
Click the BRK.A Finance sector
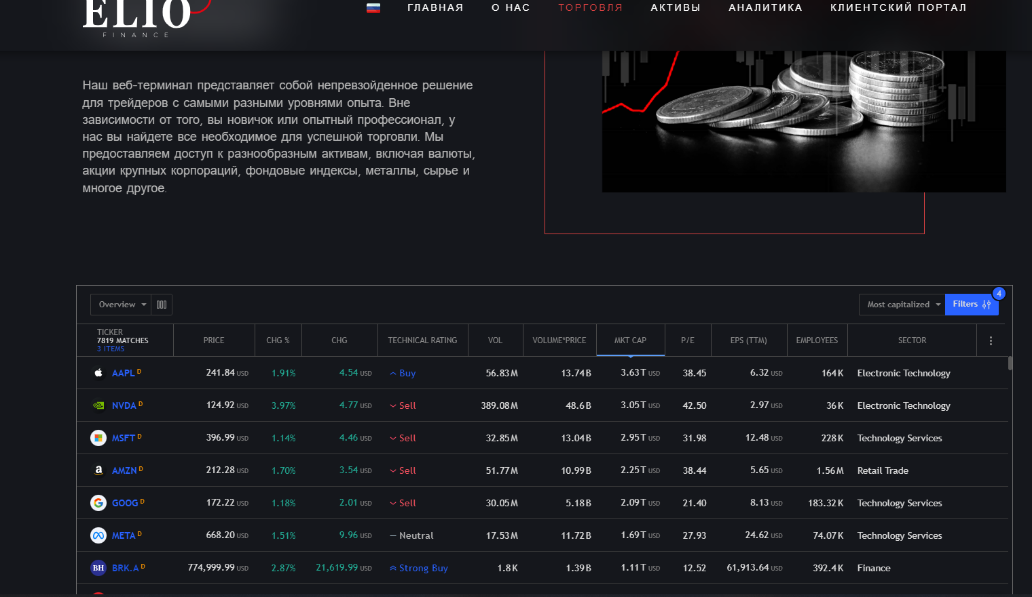[x=873, y=567]
